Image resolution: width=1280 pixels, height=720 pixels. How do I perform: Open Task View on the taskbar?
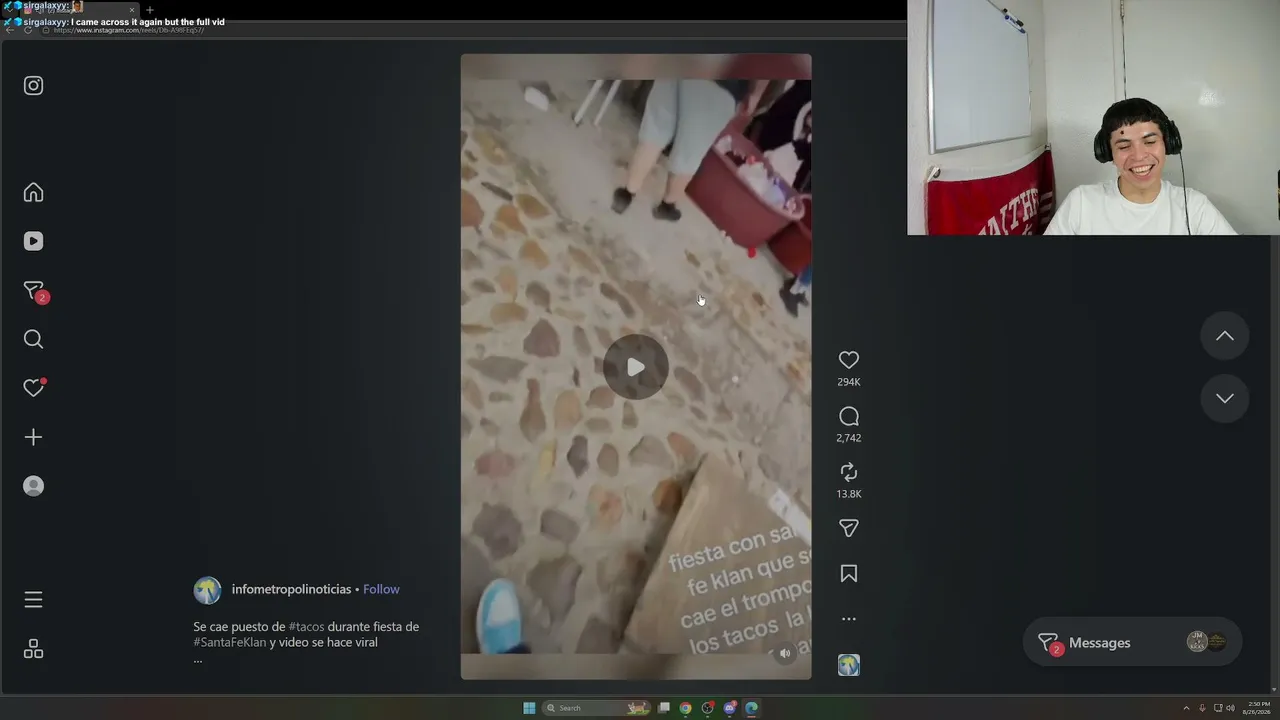[x=663, y=708]
